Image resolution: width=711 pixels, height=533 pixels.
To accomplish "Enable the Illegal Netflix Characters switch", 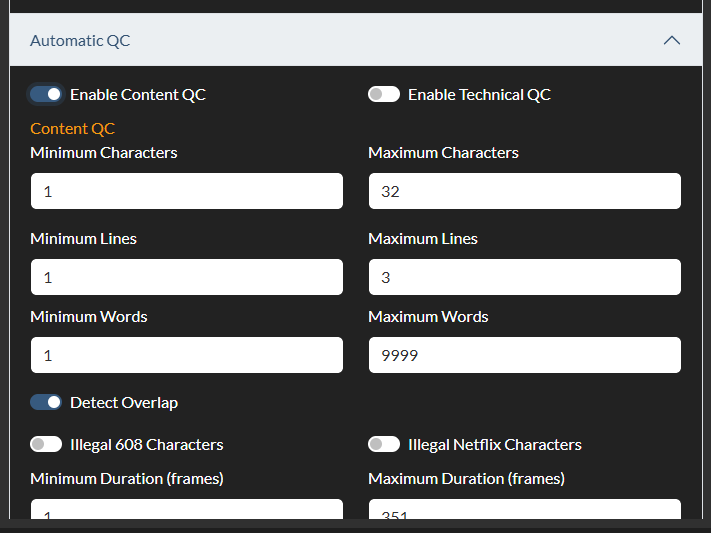I will [384, 444].
